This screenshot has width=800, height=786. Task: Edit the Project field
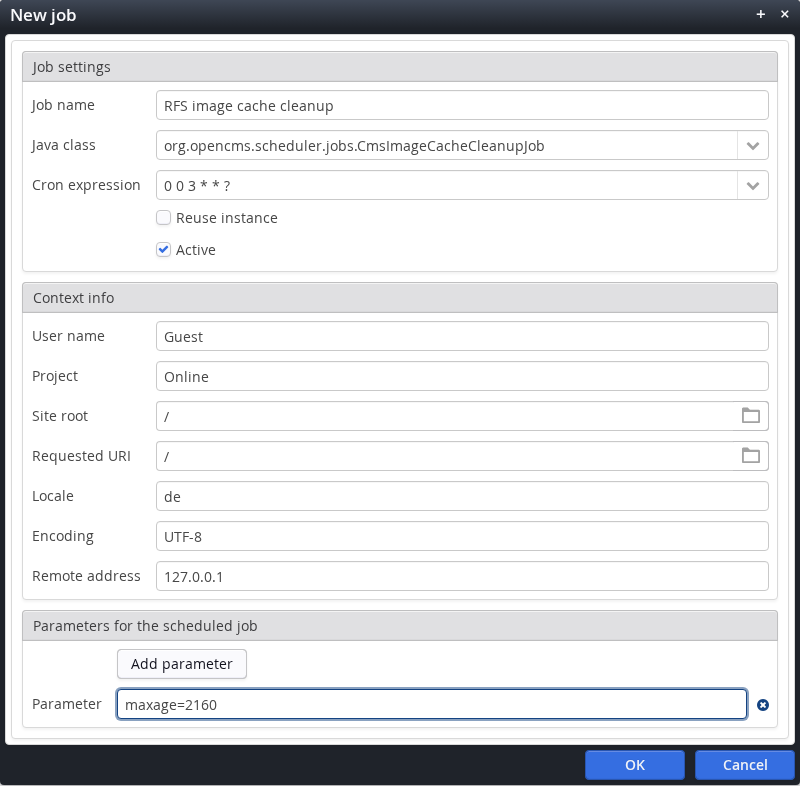click(462, 376)
